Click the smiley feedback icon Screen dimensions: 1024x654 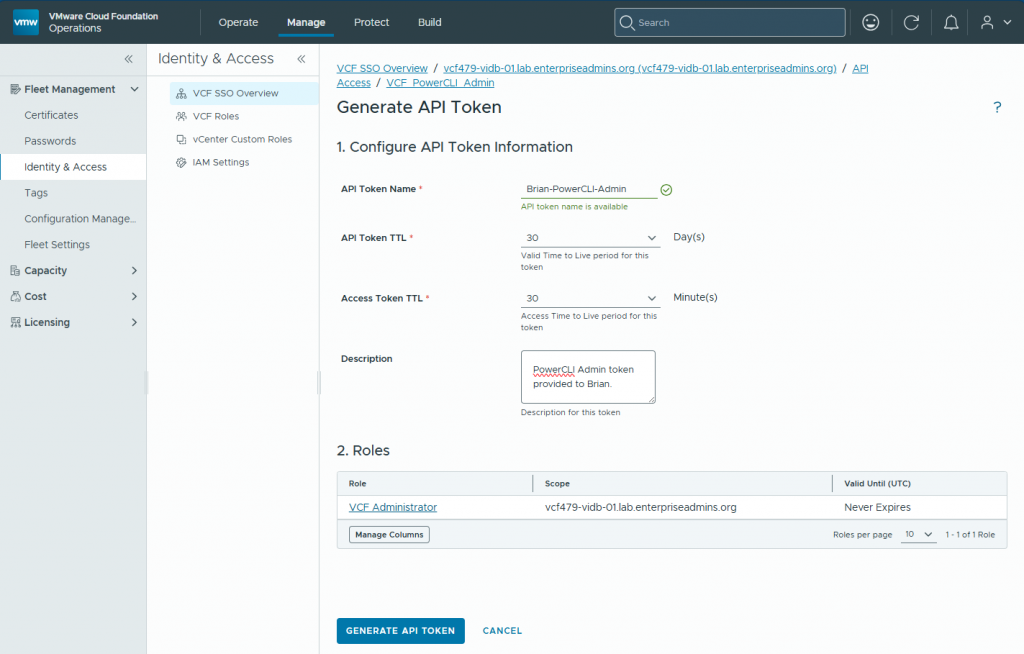coord(871,22)
